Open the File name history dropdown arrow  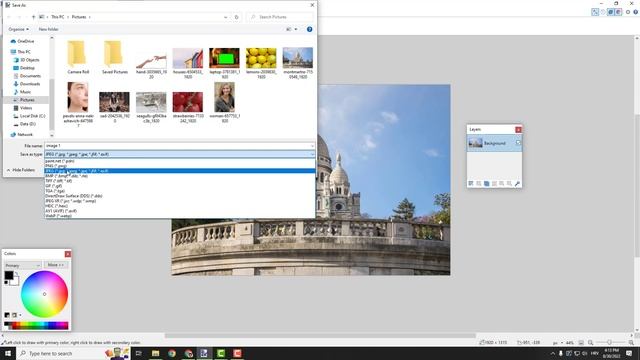312,146
